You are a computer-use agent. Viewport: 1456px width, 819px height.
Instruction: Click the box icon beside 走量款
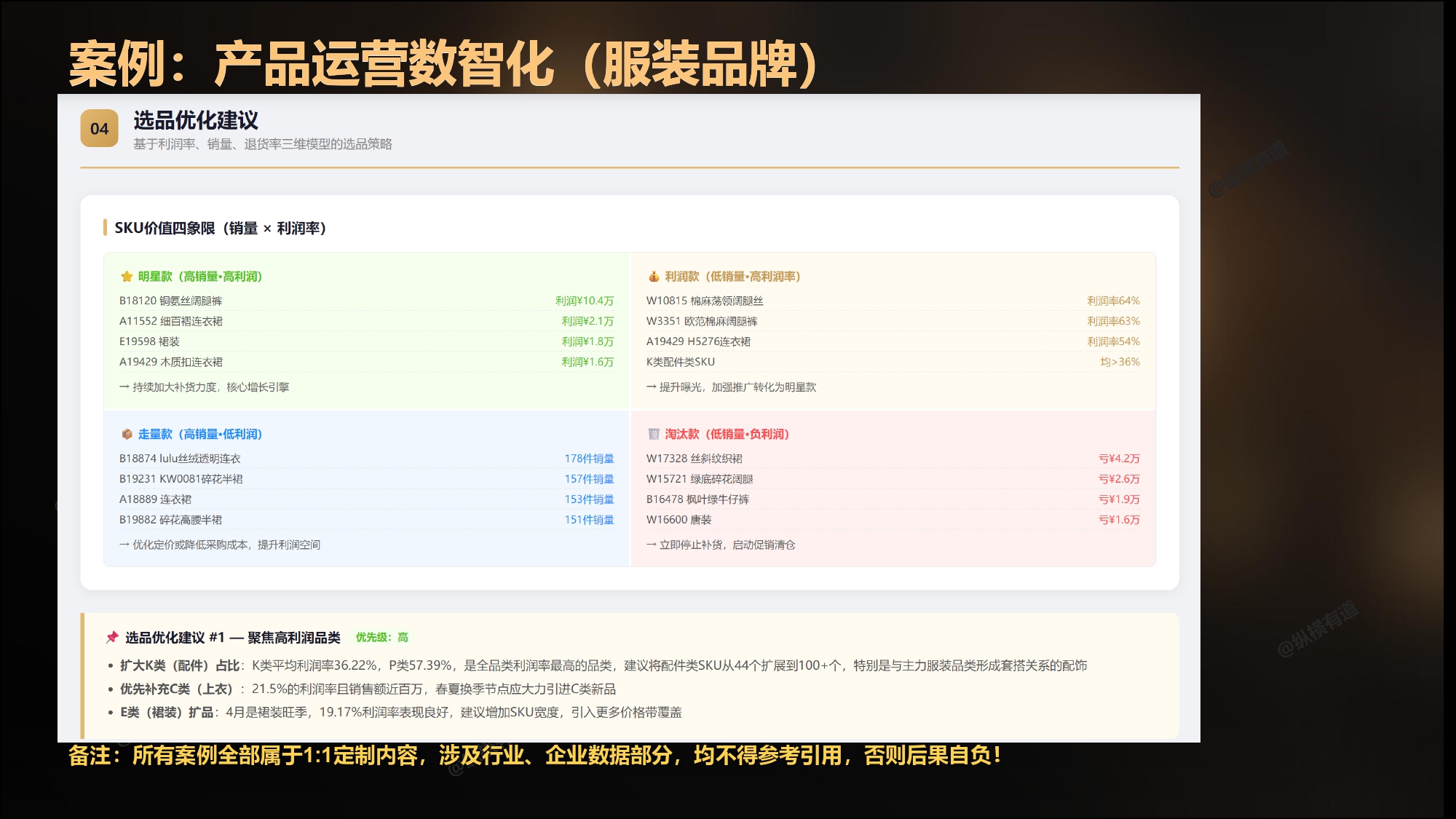[x=127, y=434]
